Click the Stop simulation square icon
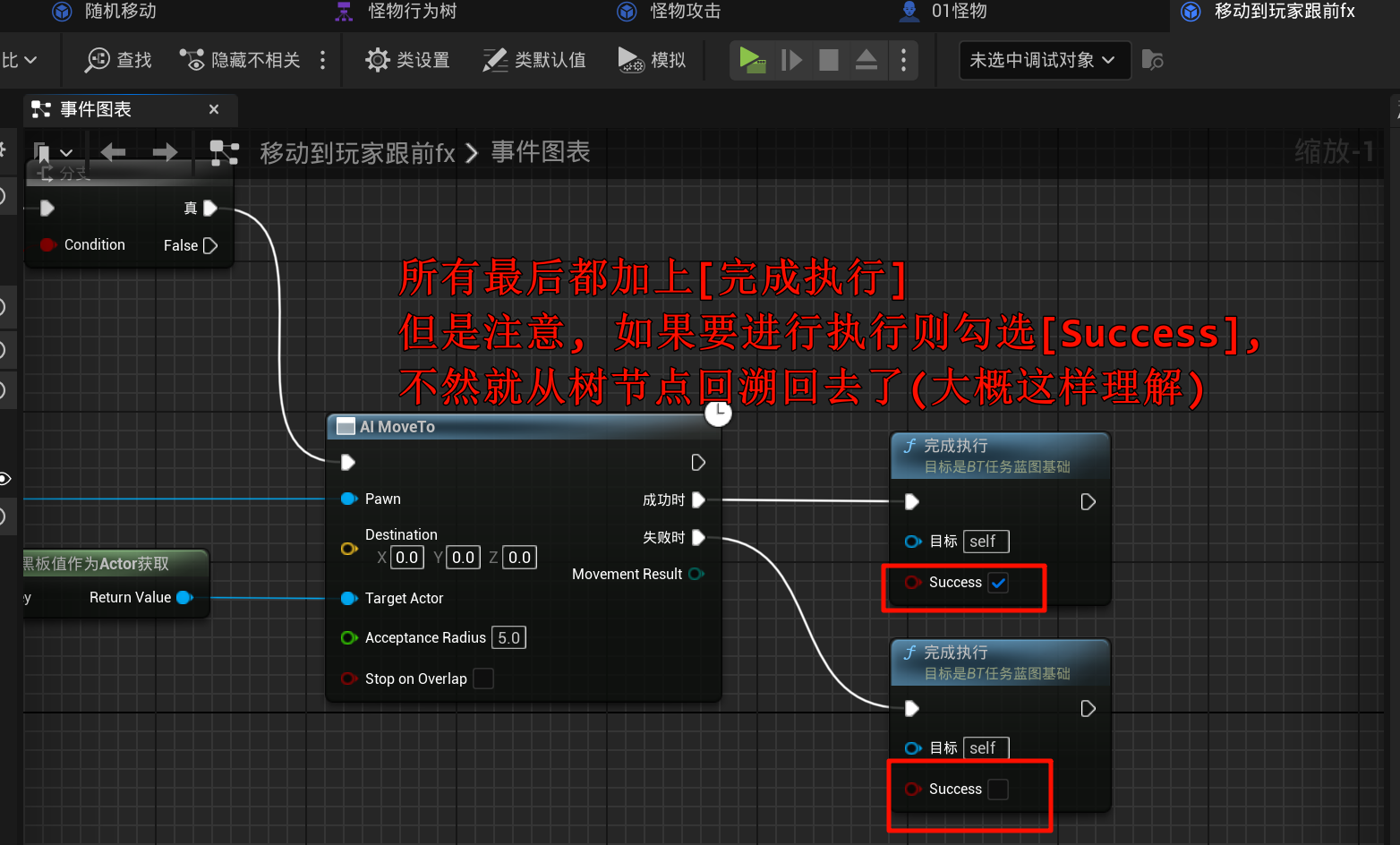Viewport: 1400px width, 845px height. coord(829,60)
